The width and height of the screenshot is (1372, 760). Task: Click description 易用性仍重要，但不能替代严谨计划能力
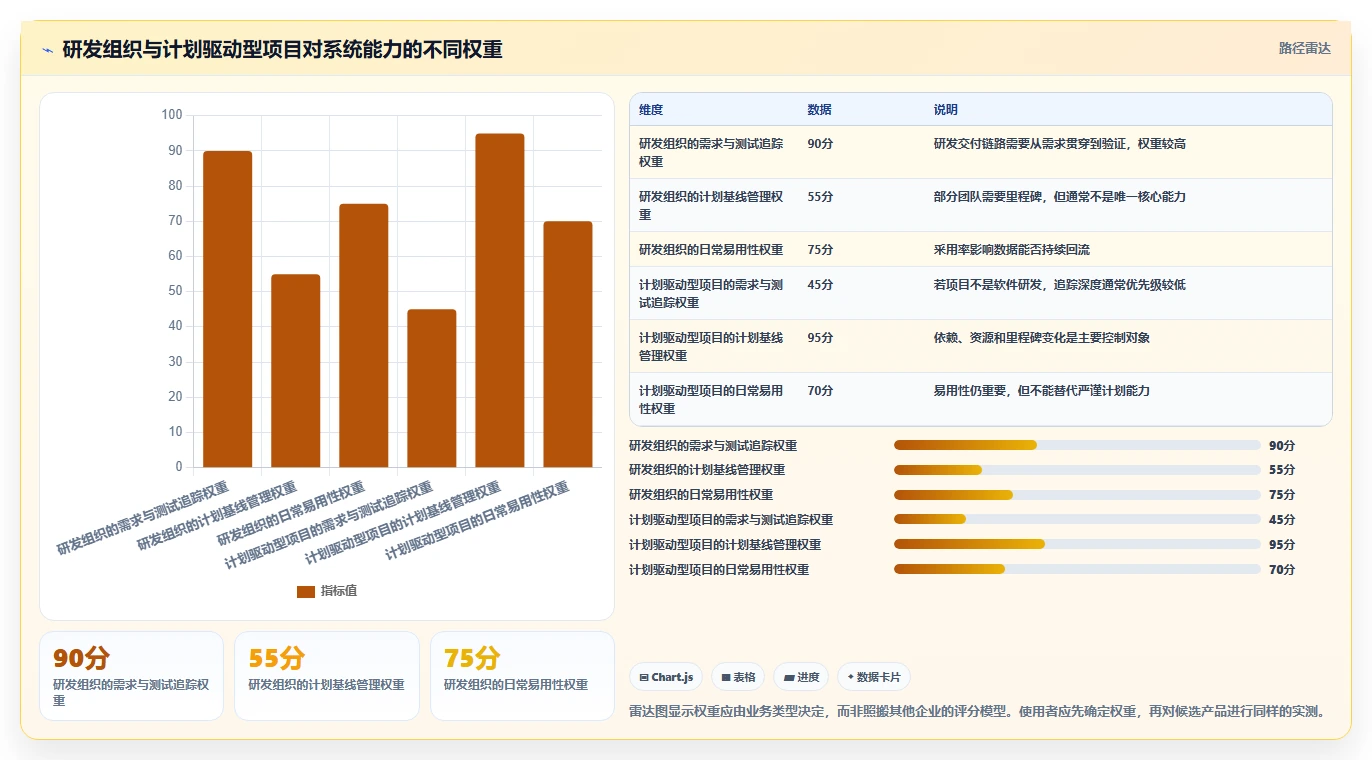click(x=1042, y=391)
